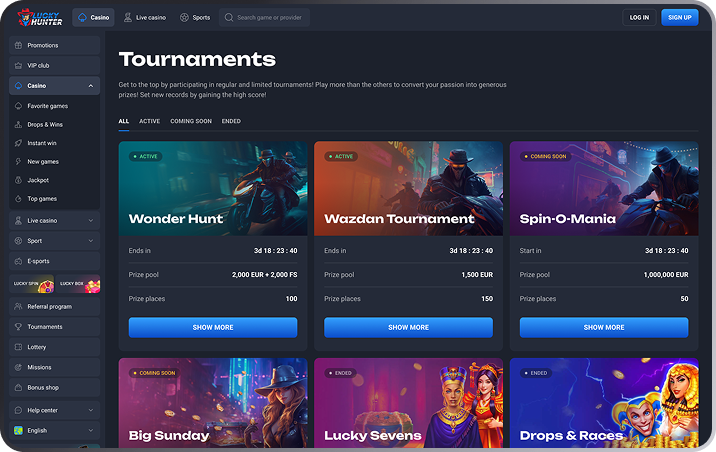Open Jackpot icon in sidebar
Viewport: 716px width, 452px height.
tap(18, 180)
